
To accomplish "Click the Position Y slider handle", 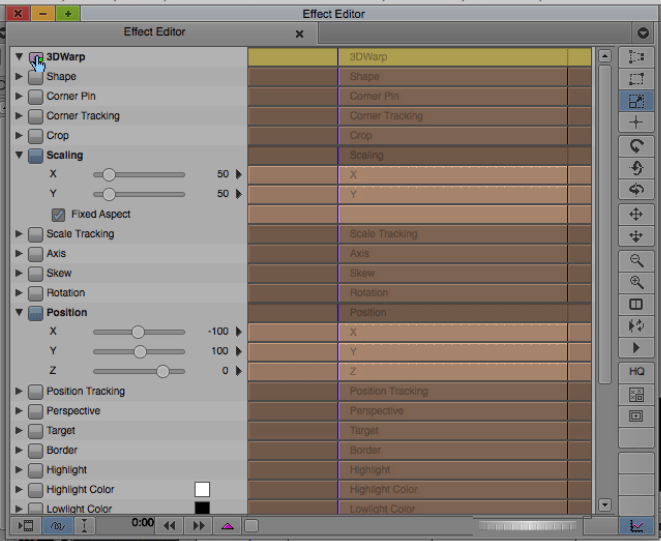I will click(x=140, y=352).
